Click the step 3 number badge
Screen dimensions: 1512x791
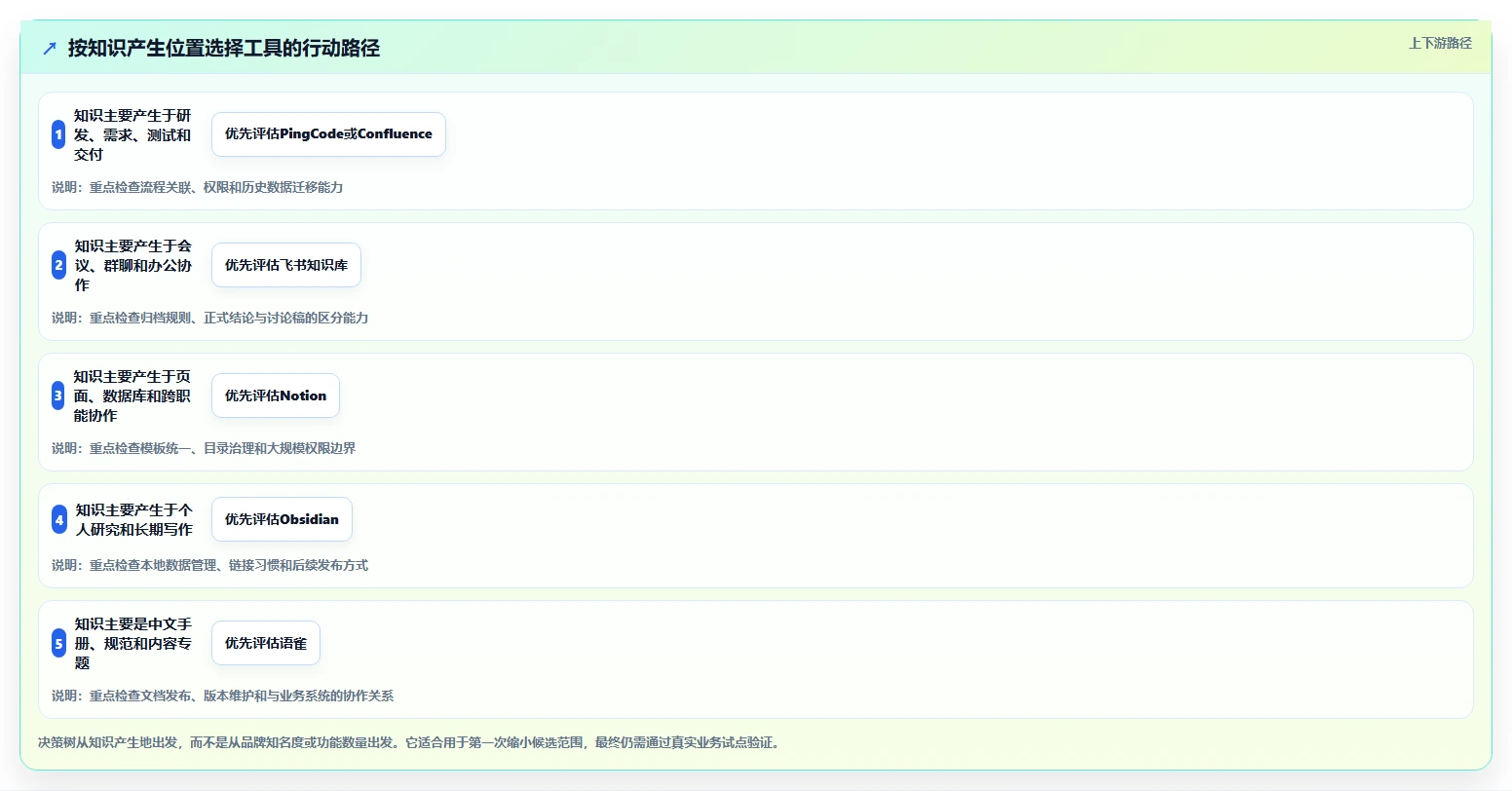click(58, 395)
